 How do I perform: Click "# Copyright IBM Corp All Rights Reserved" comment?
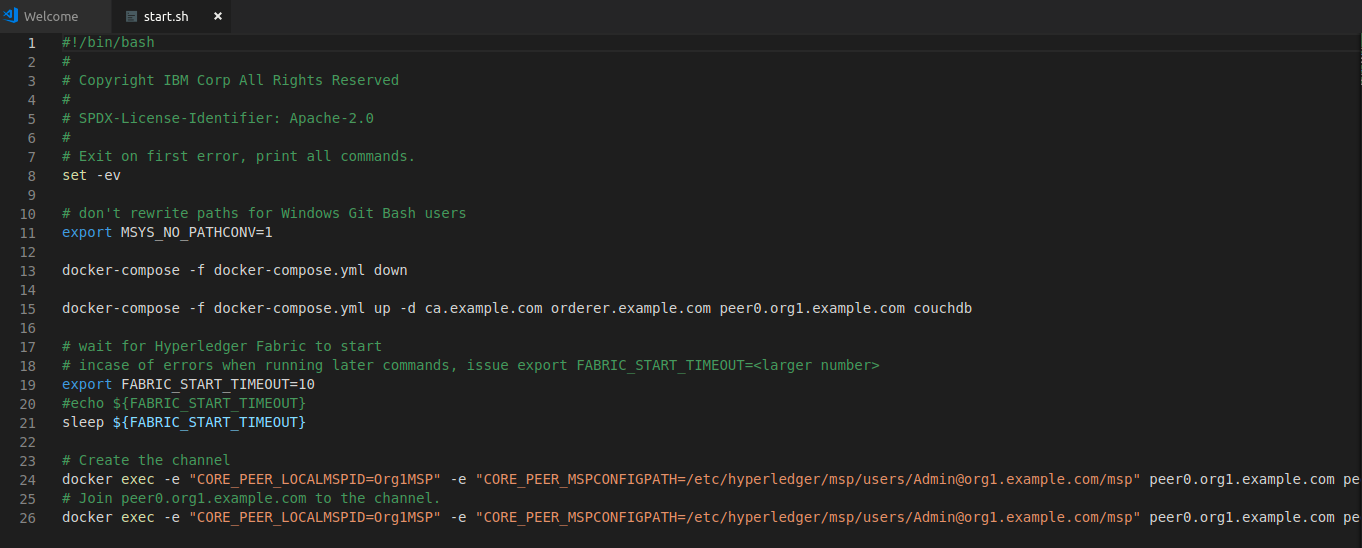pos(230,80)
